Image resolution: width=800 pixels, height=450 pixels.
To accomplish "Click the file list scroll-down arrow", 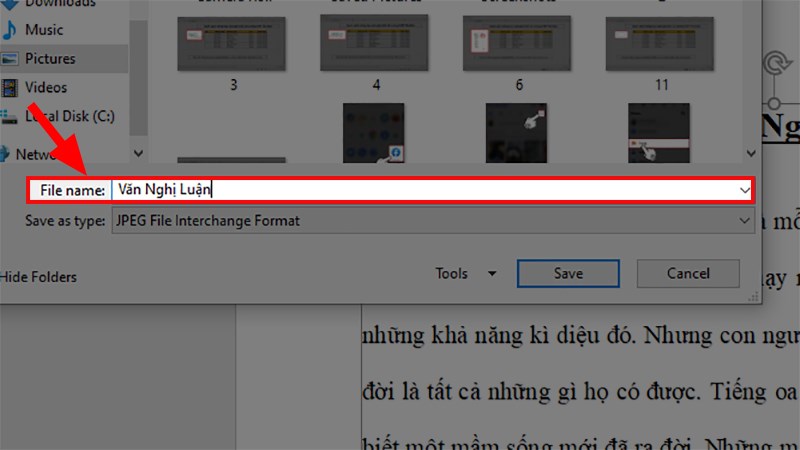I will (x=751, y=153).
